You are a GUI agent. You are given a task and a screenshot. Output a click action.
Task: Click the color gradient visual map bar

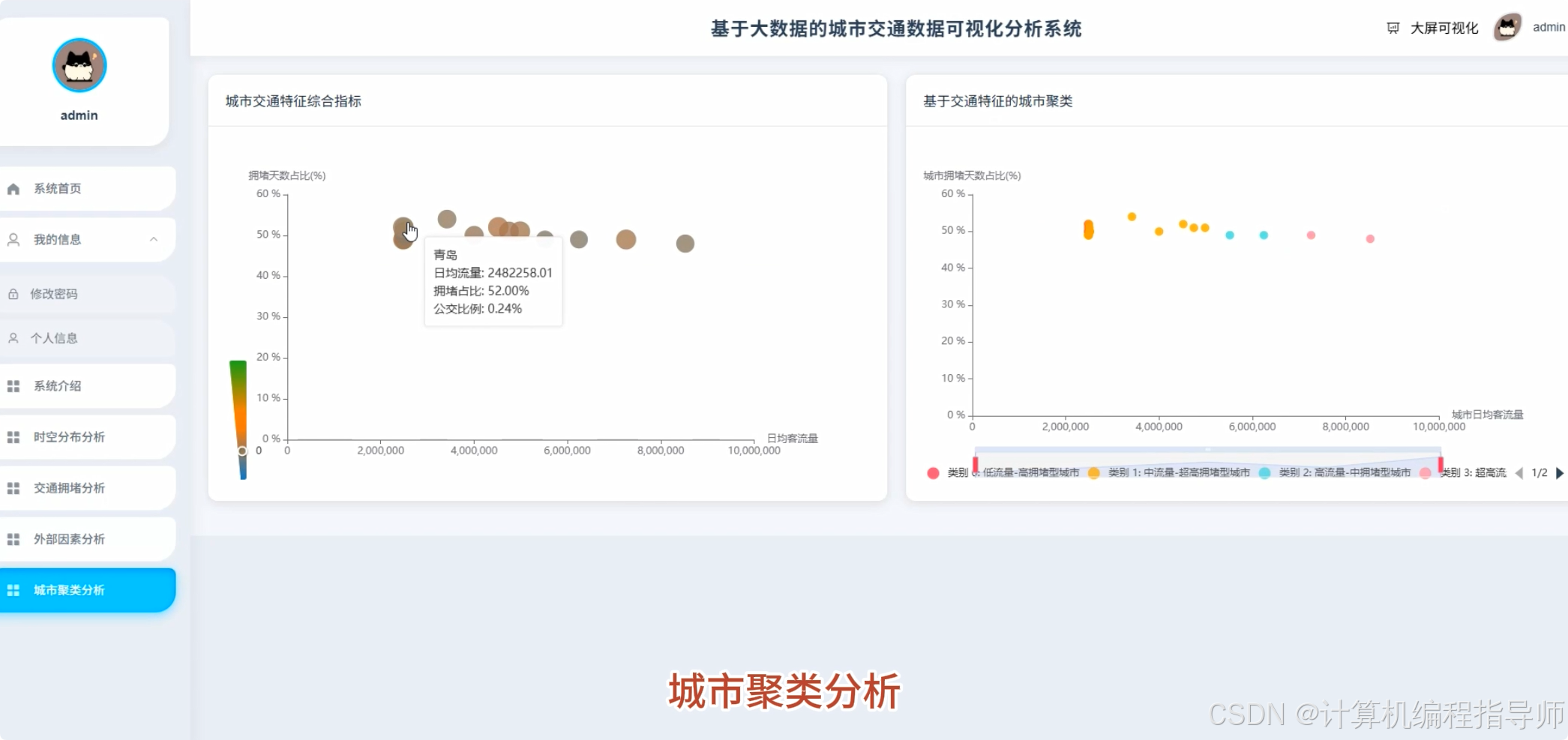tap(238, 412)
